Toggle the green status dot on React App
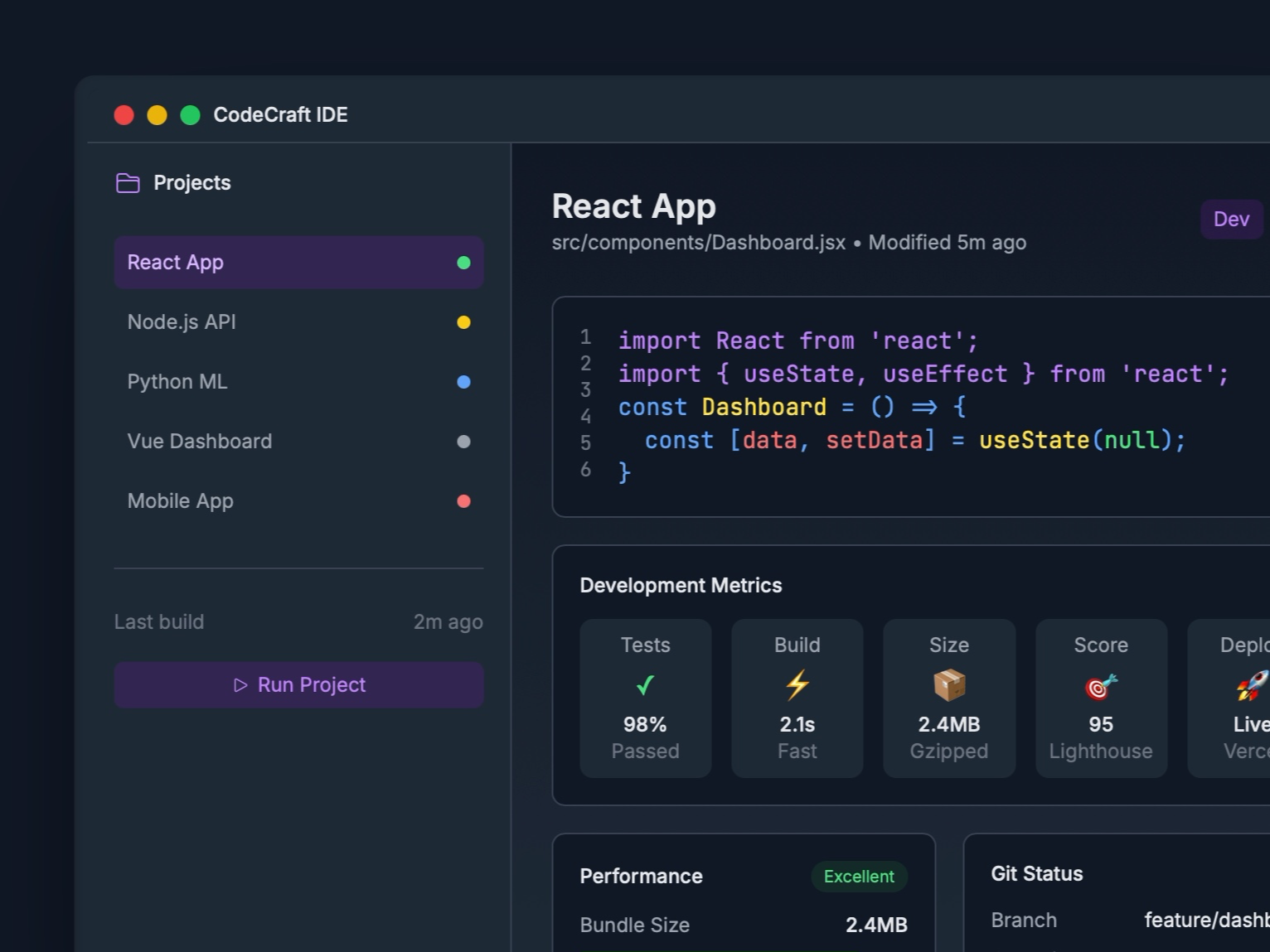Screen dimensions: 1270x952 (x=463, y=262)
